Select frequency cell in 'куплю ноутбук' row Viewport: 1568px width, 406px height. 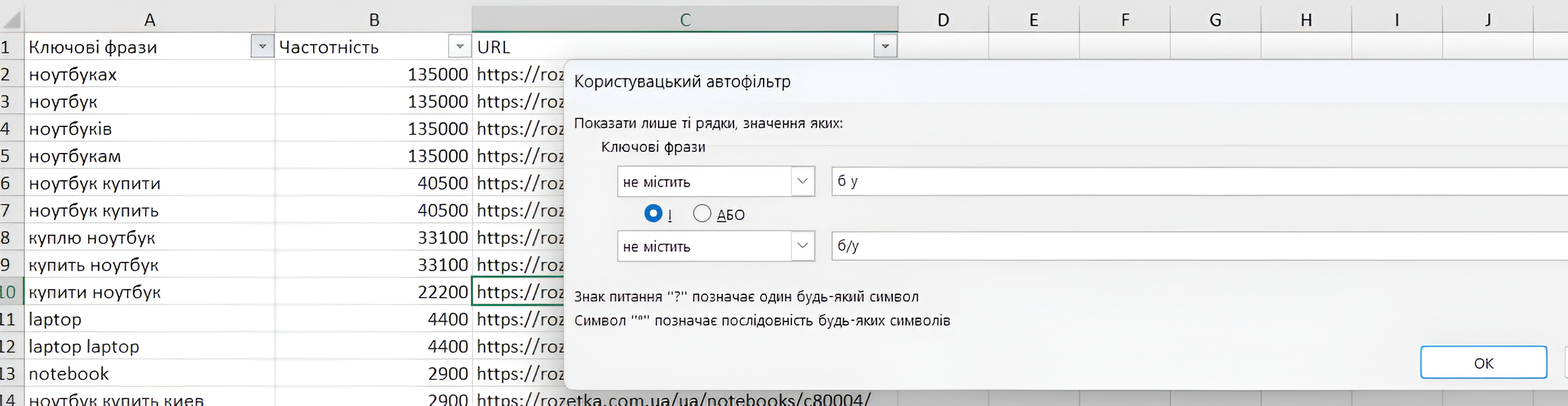pos(374,237)
